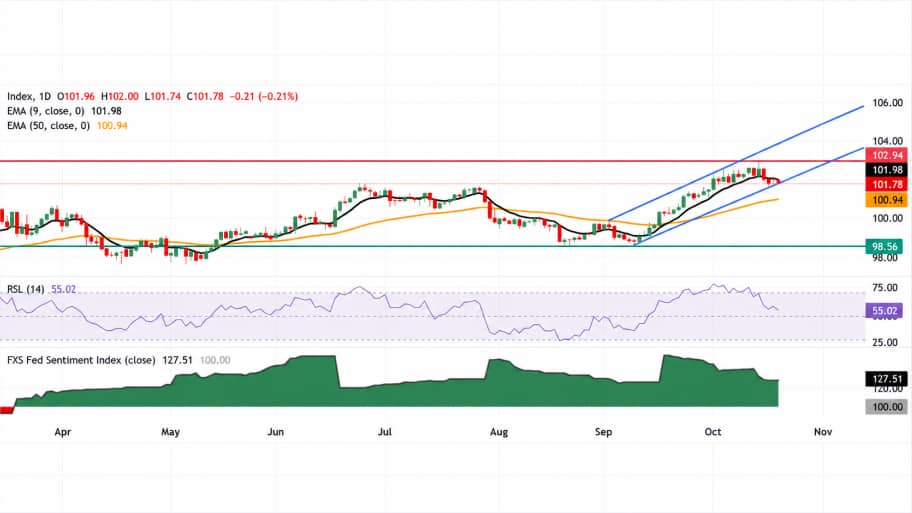912x513 pixels.
Task: Click the May date axis label
Action: click(170, 432)
